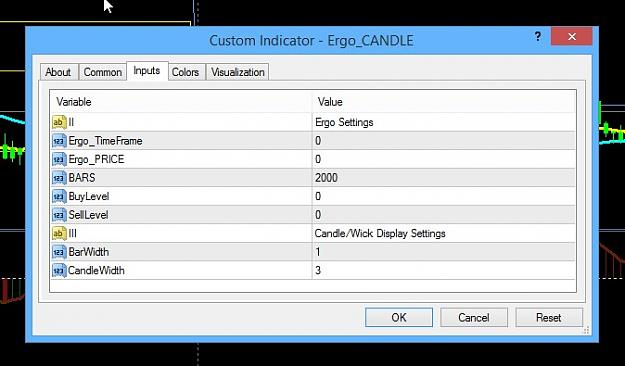Select the Inputs tab

tap(147, 71)
